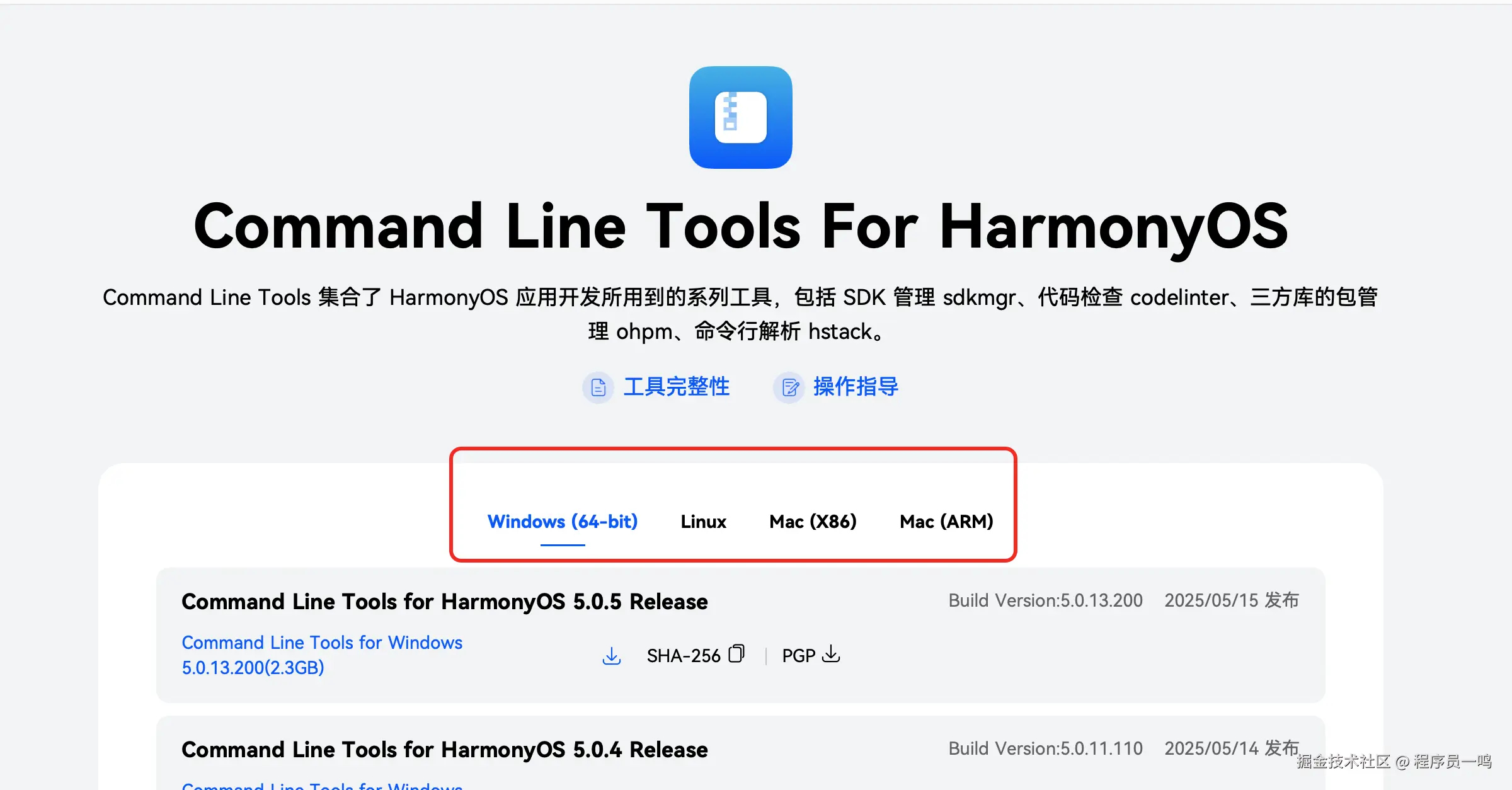Screen dimensions: 1512x790
Task: Open the 操作指导 guide link
Action: [x=856, y=387]
